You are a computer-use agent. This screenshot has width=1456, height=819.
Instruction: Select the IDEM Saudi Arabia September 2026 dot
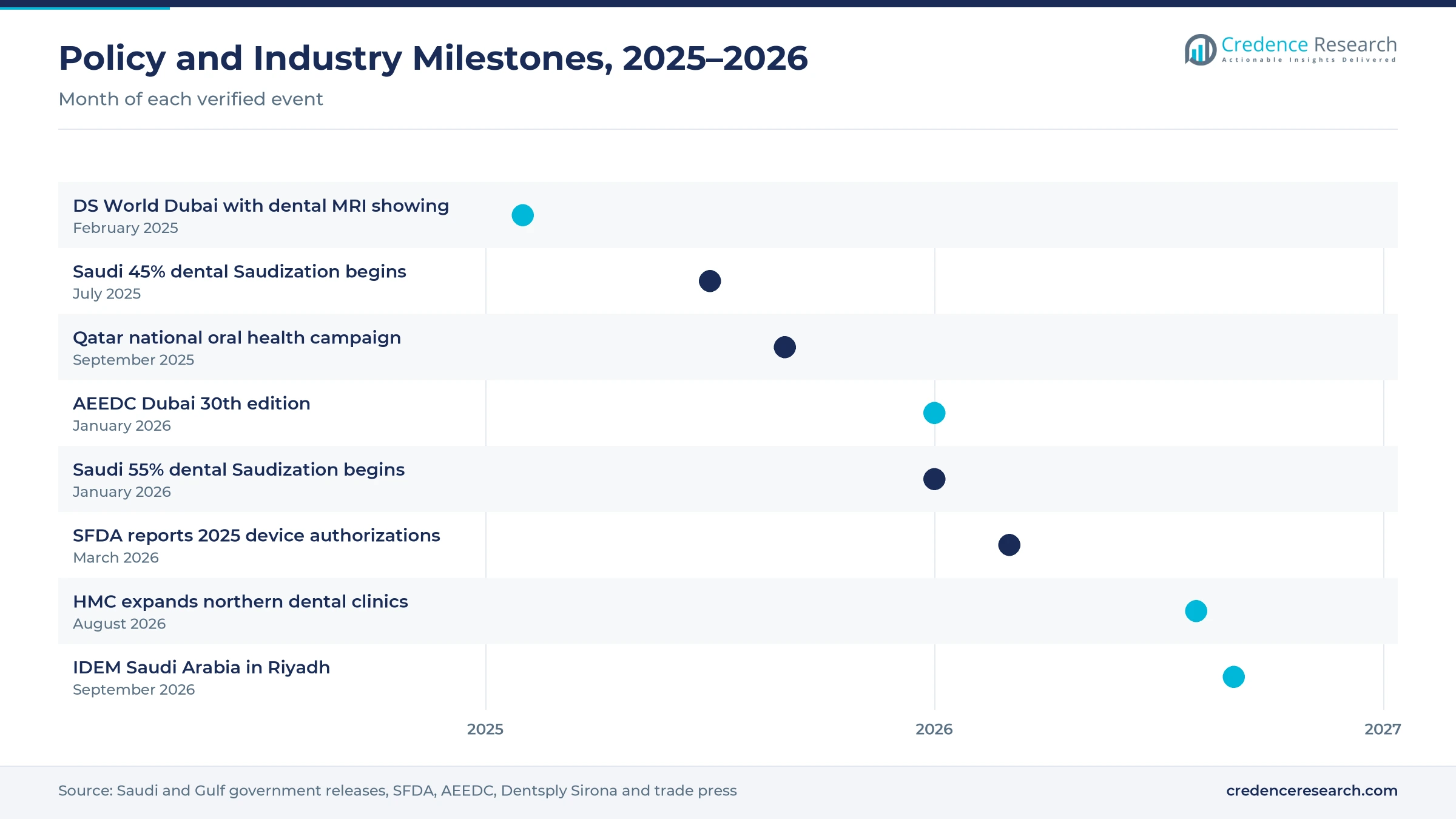[x=1233, y=677]
